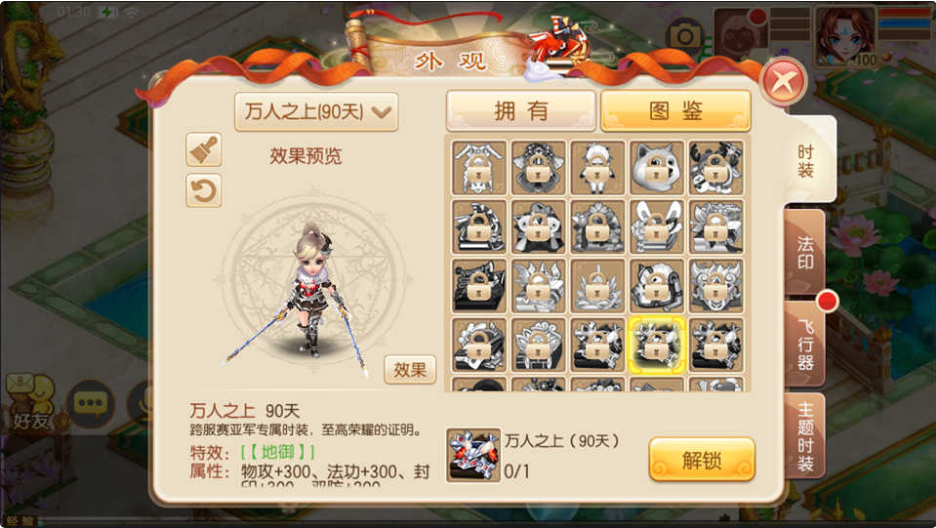Viewport: 936px width, 528px height.
Task: Switch to the 拥有 owned tab
Action: click(521, 111)
